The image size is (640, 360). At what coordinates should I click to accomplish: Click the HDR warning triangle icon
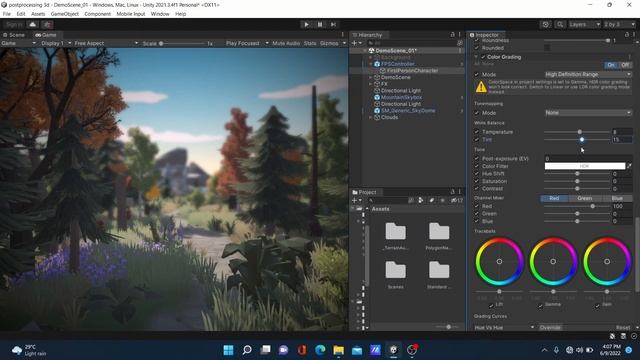481,87
